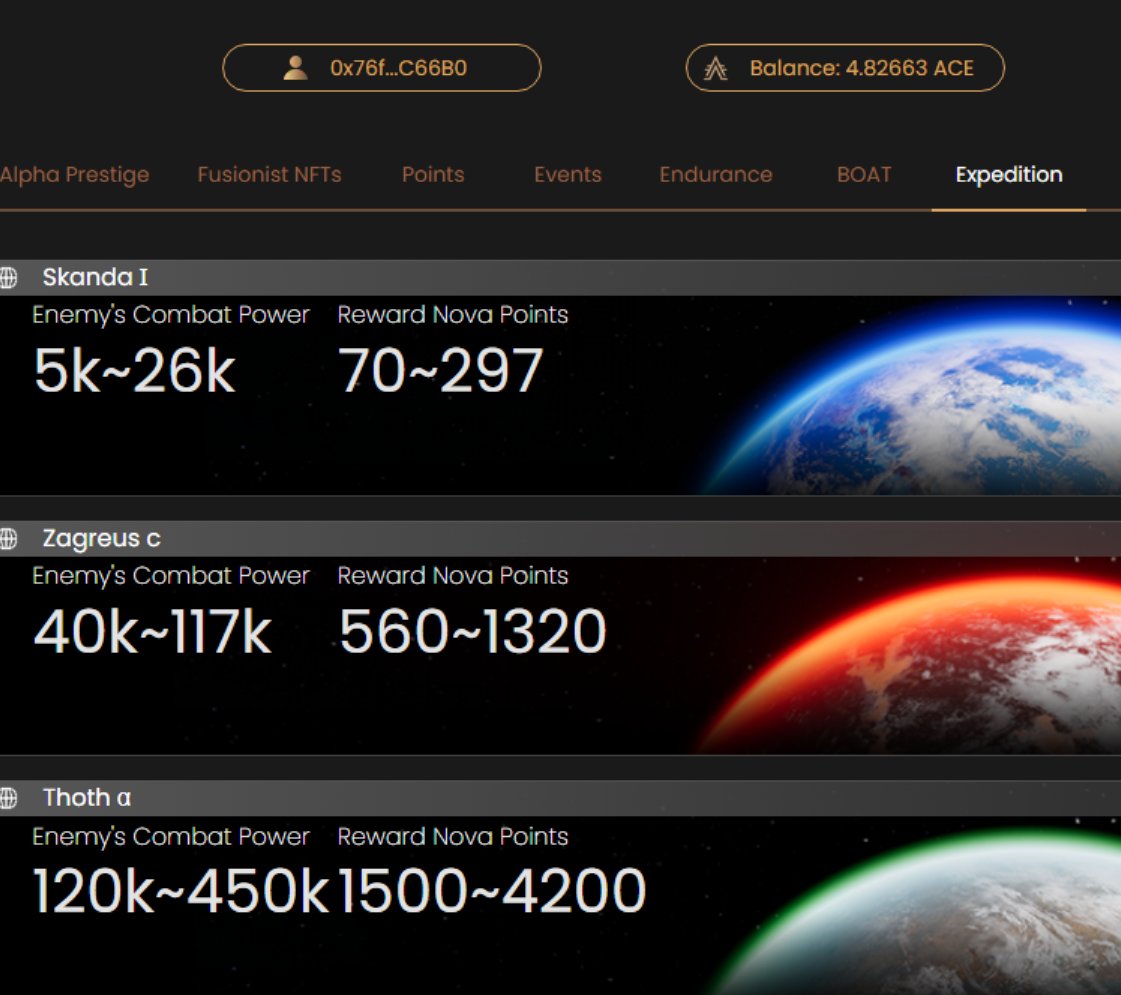Click the globe icon beside Skanda I
Image resolution: width=1121 pixels, height=995 pixels.
coord(8,277)
